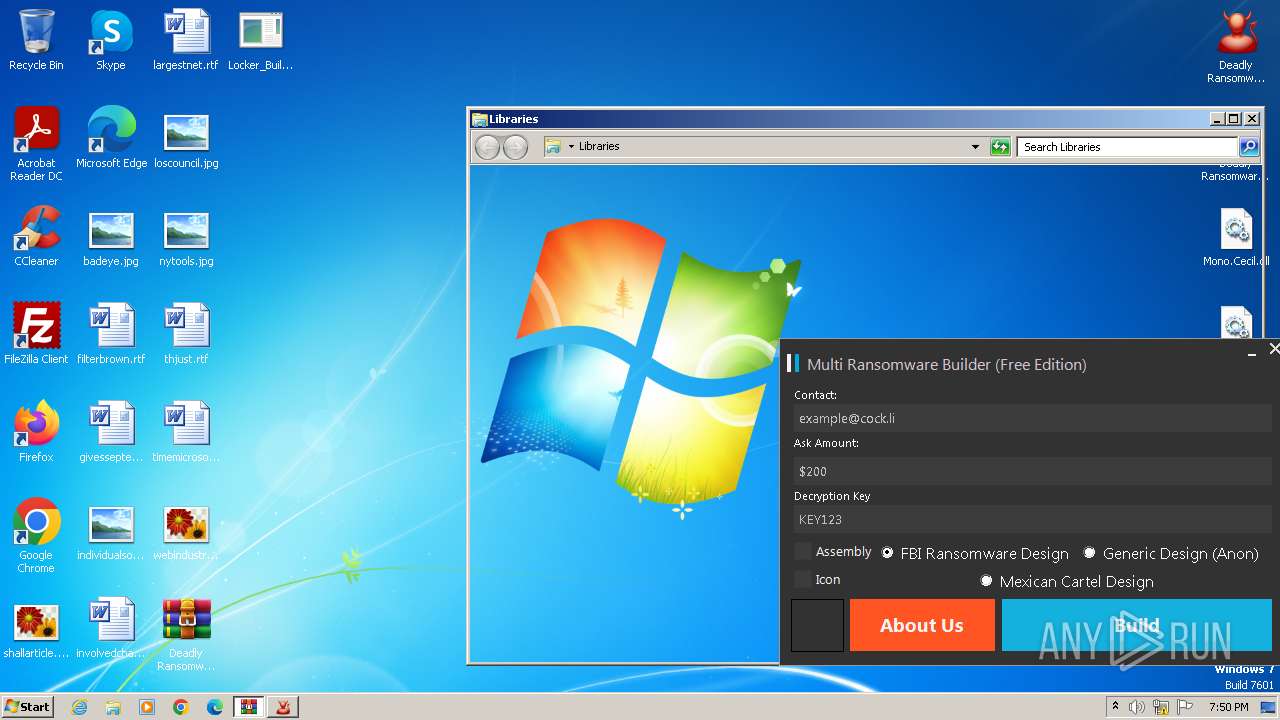Click the taskbar clock 7:50 PM
The width and height of the screenshot is (1280, 720).
(x=1229, y=707)
